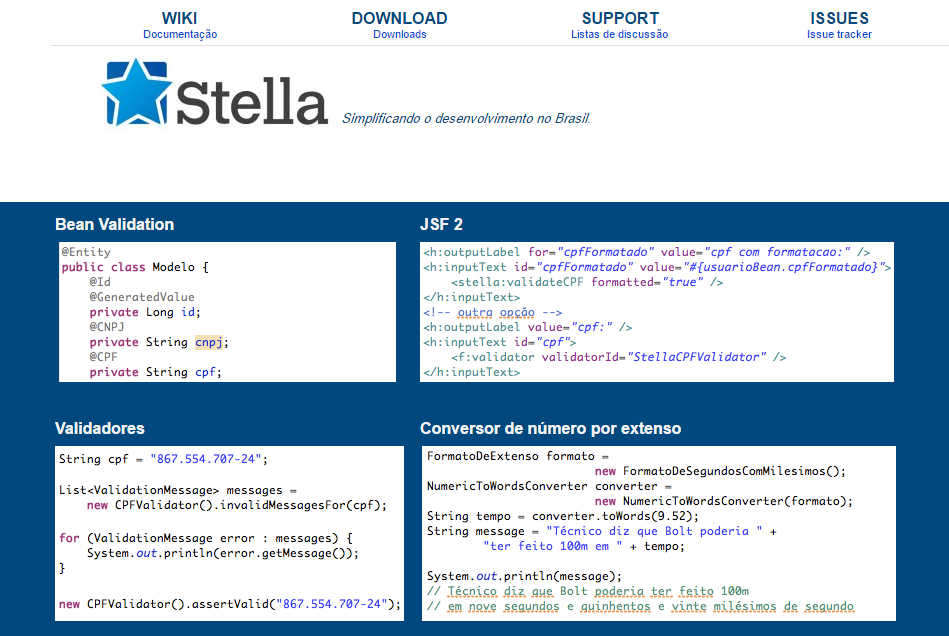Click the List<ValidationMessage> messages line
The width and height of the screenshot is (949, 636).
coord(178,490)
